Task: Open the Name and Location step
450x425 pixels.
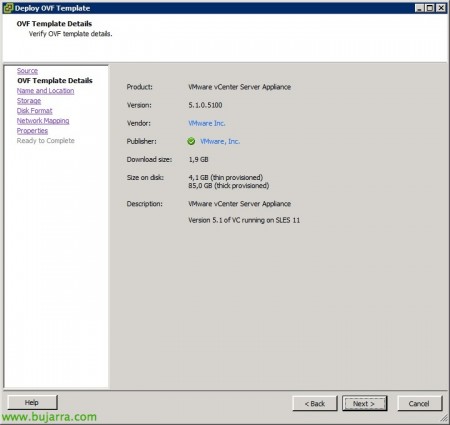Action: 46,91
